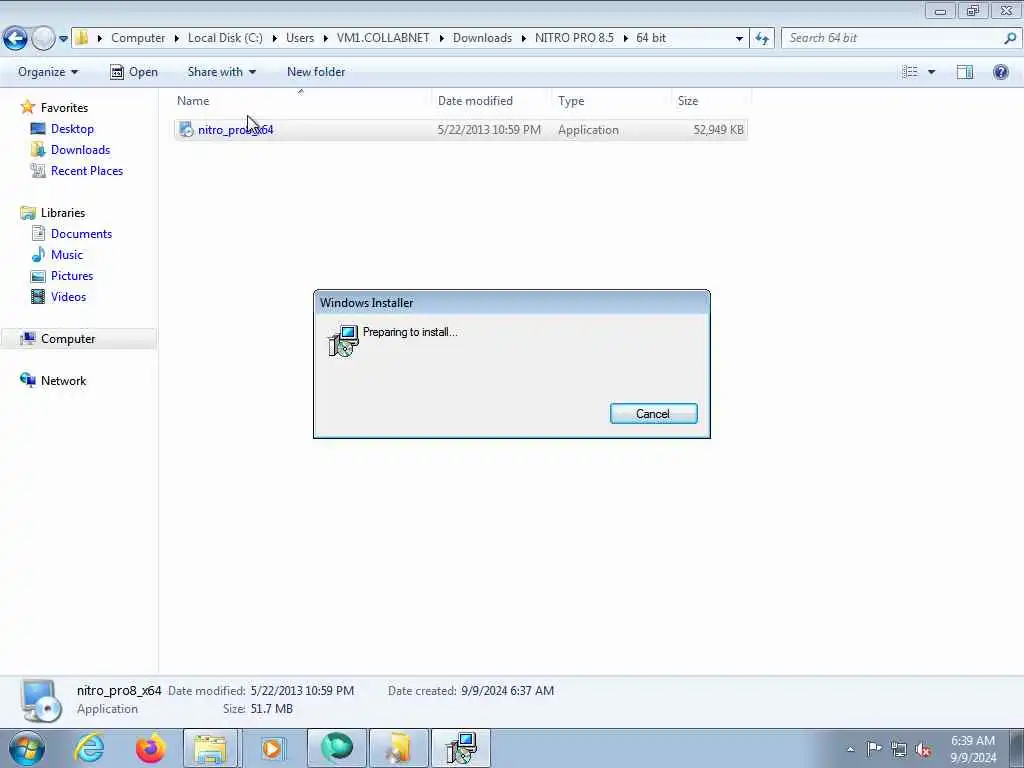Click the taskbar clock showing 6:39 AM
This screenshot has width=1024, height=768.
click(x=973, y=749)
